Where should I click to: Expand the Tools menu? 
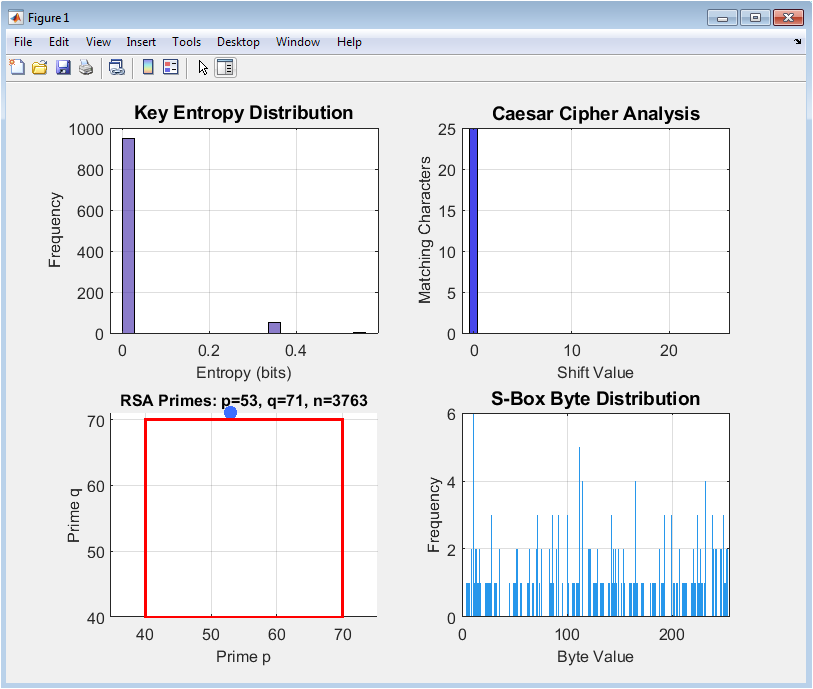click(x=186, y=42)
